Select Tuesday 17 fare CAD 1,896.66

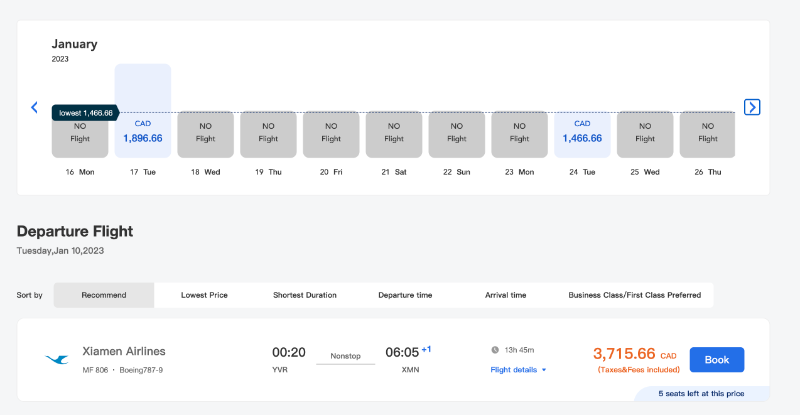point(143,131)
